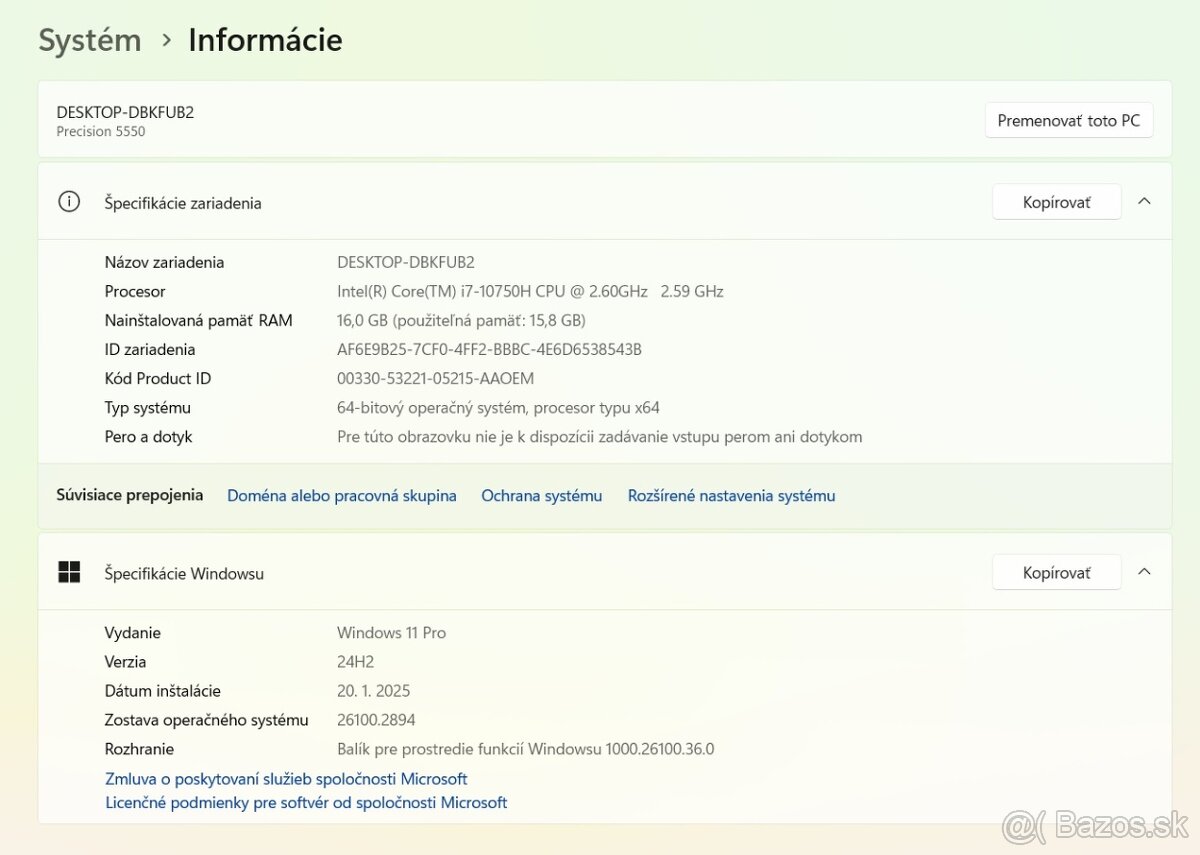This screenshot has height=855, width=1200.
Task: Click the Windows logo icon near Špecifikácie Windowsu
Action: pos(68,571)
